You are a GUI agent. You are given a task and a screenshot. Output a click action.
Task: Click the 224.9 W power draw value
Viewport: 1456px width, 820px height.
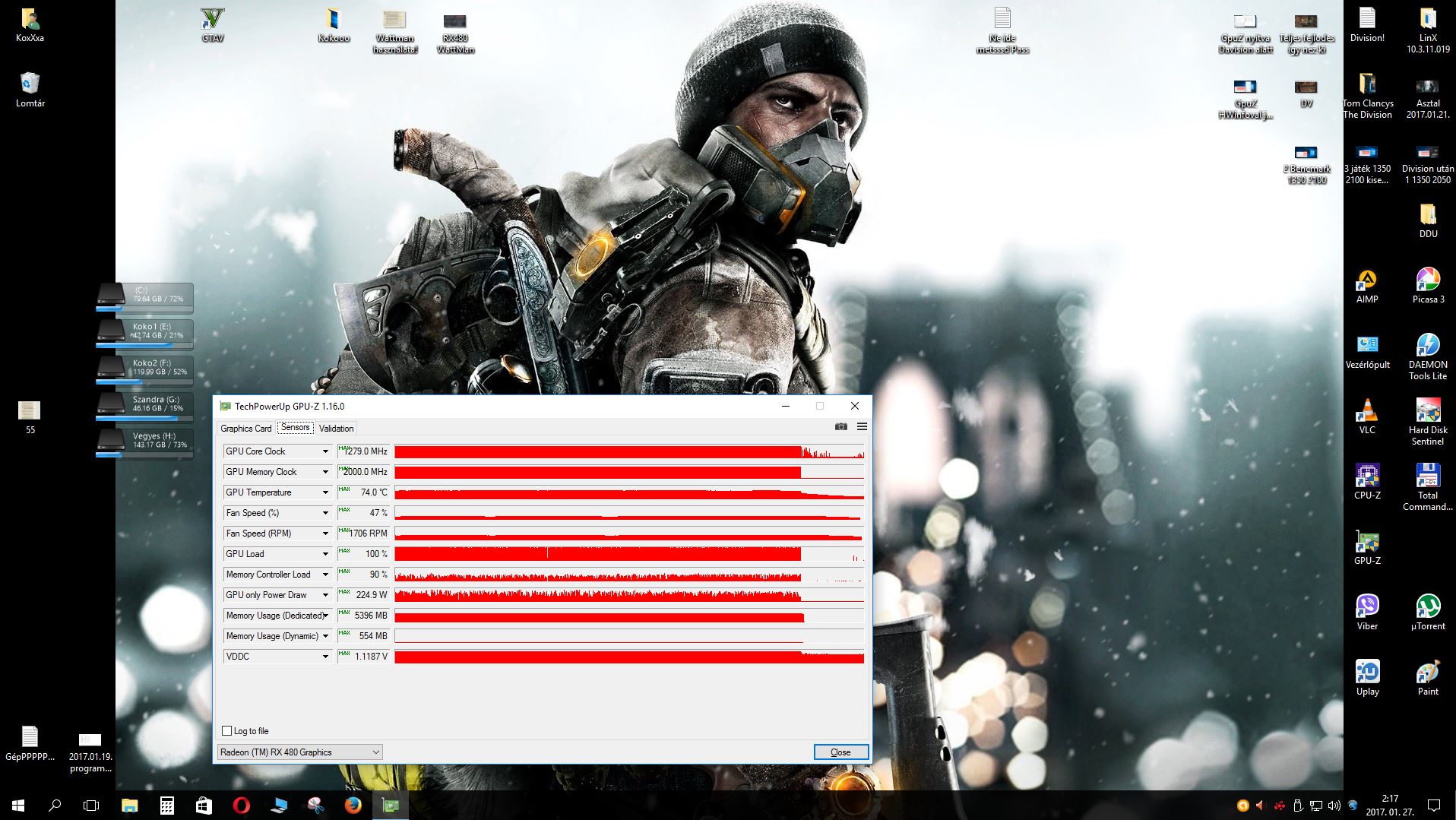(363, 595)
